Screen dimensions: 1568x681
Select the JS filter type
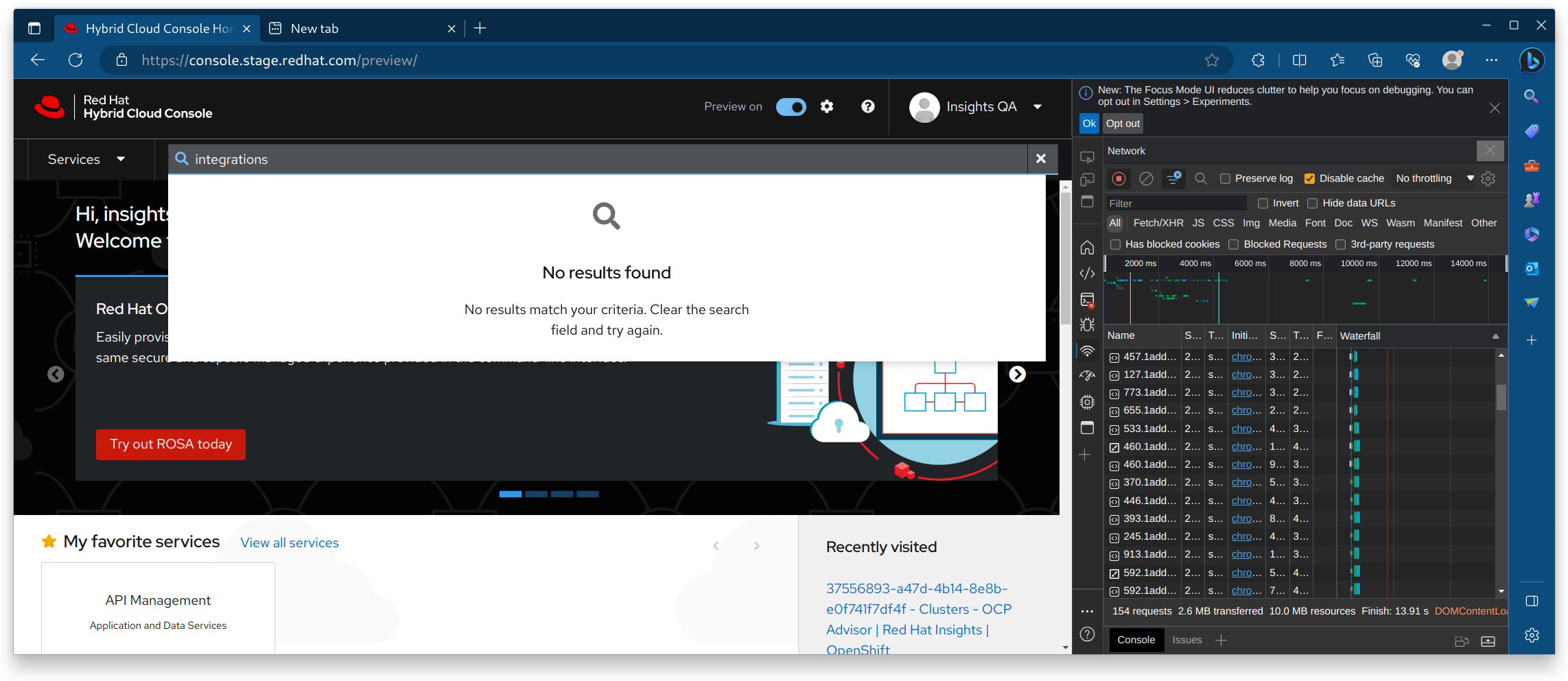coord(1198,223)
